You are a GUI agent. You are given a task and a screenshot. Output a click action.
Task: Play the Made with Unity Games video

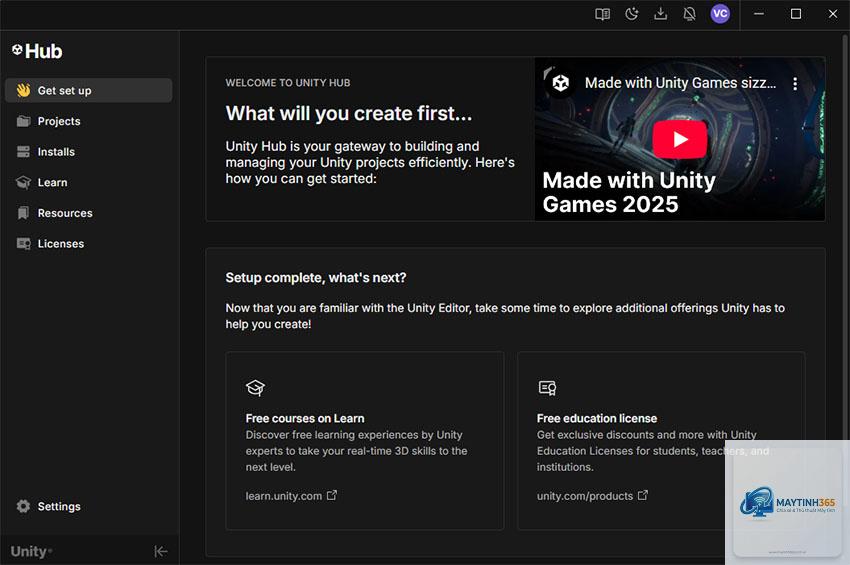pos(679,139)
